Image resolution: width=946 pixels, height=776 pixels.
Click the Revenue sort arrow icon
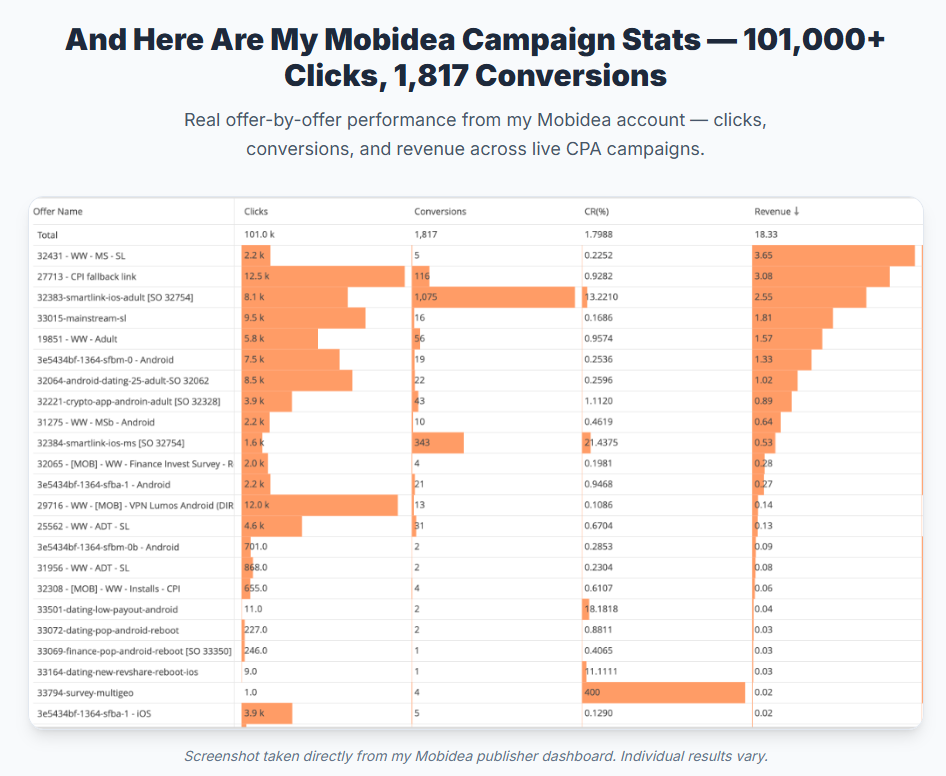point(796,211)
